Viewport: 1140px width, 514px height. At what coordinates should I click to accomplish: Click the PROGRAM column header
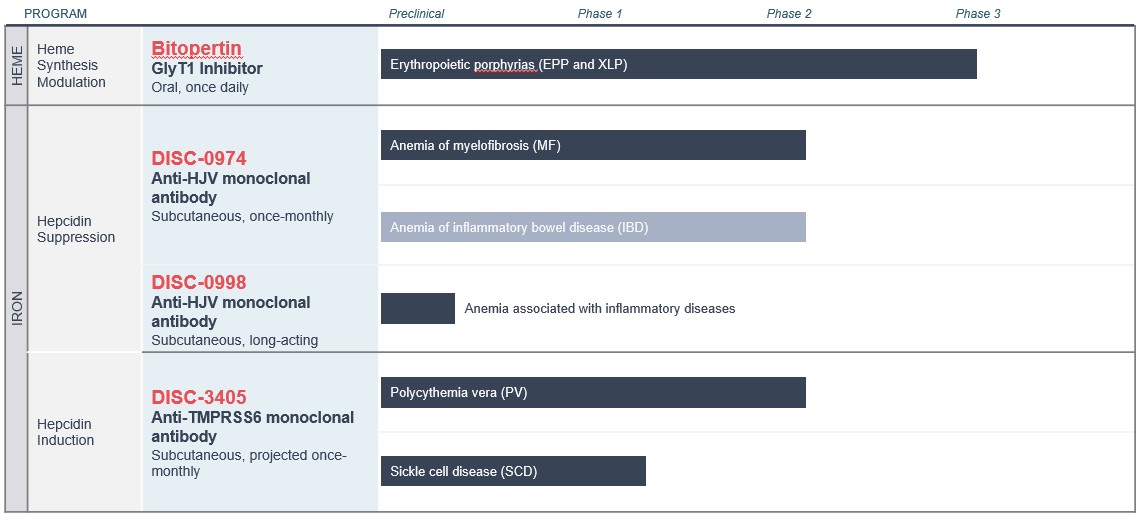pos(56,14)
